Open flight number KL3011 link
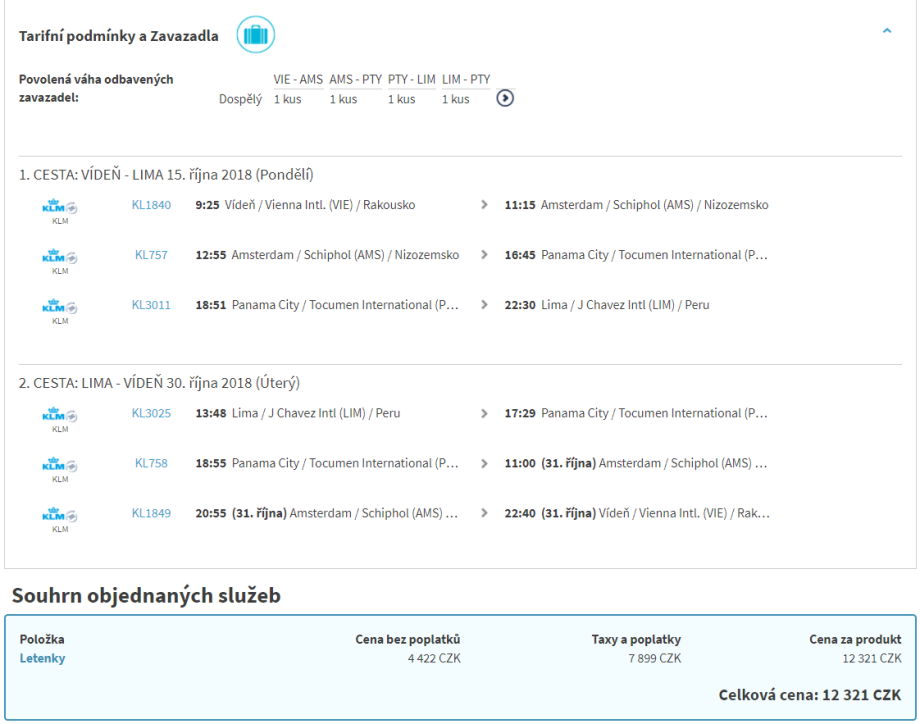This screenshot has height=724, width=920. pyautogui.click(x=151, y=305)
